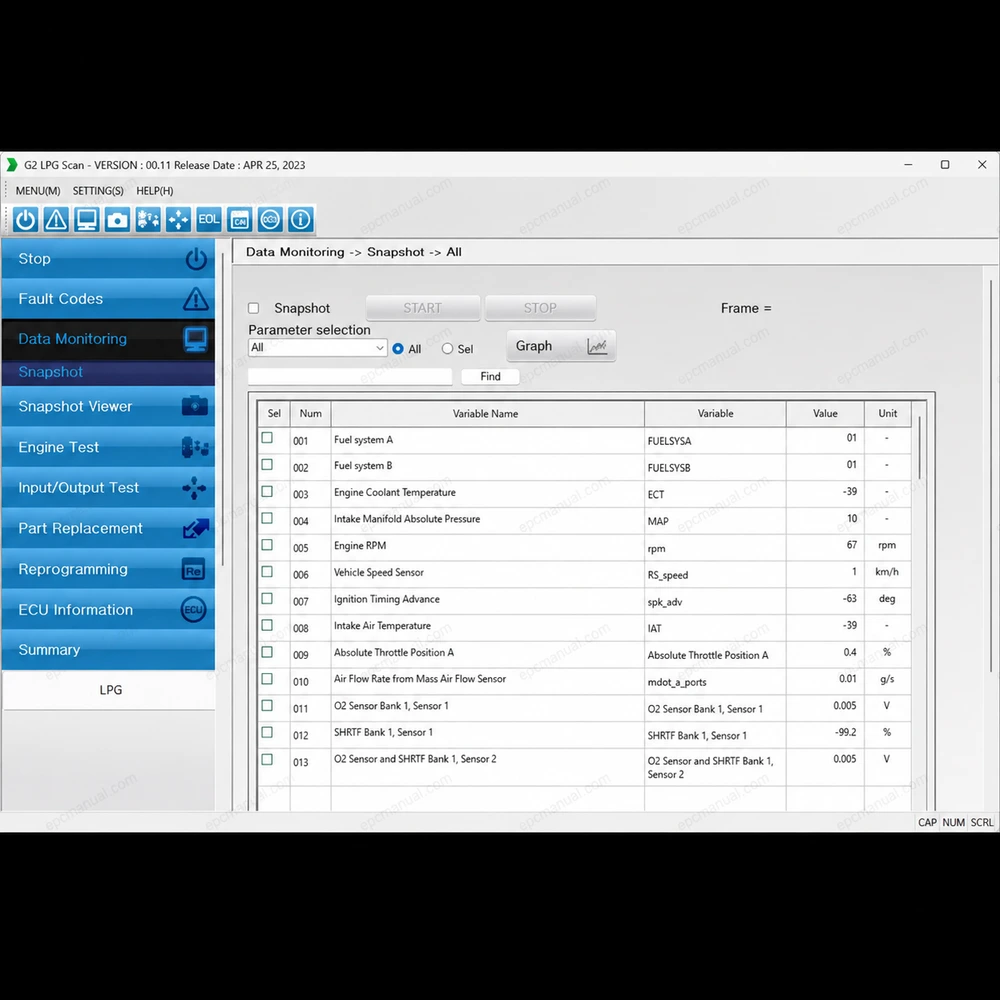The width and height of the screenshot is (1000, 1000).
Task: Open the MENU(M) menu
Action: click(38, 191)
